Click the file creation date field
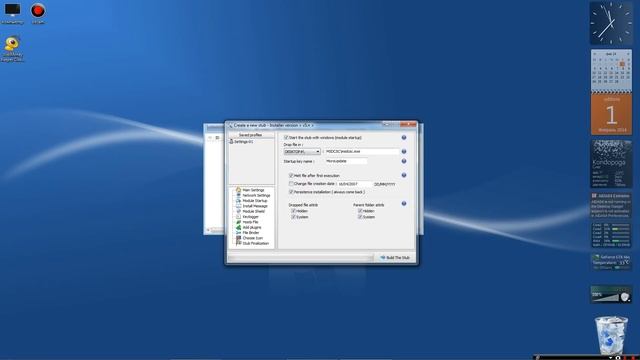The image size is (640, 360). click(x=354, y=184)
